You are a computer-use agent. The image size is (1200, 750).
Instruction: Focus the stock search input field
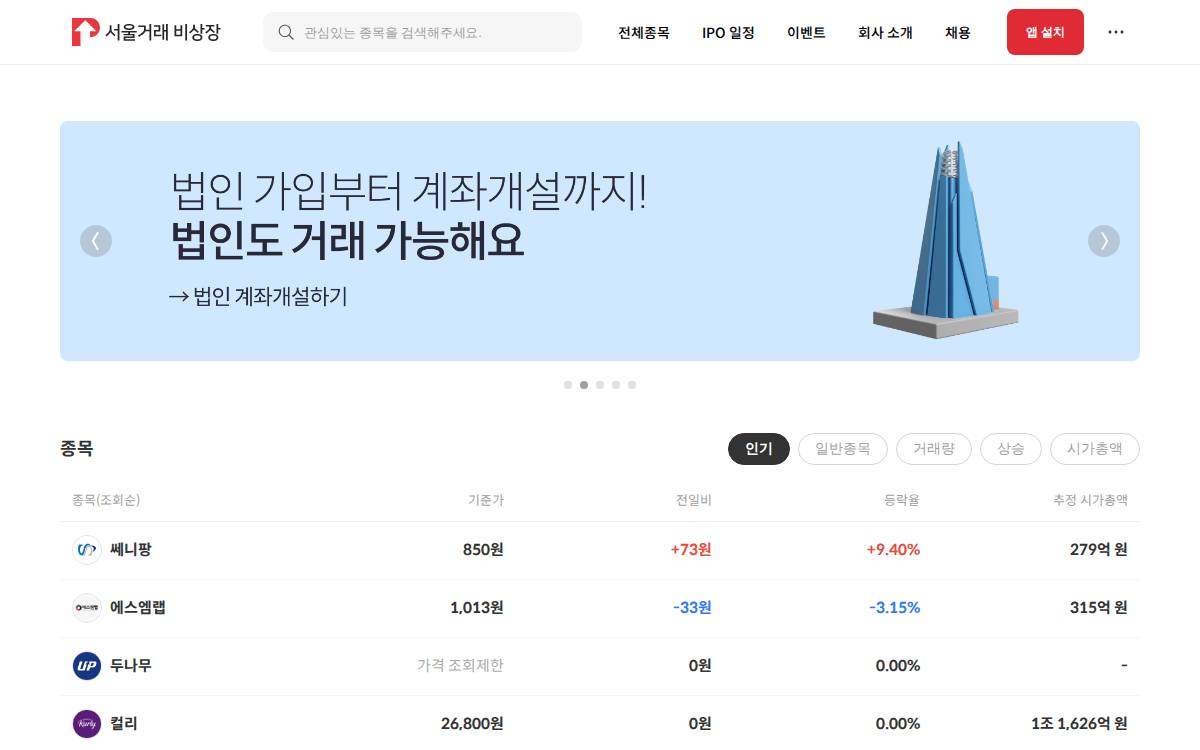(422, 32)
